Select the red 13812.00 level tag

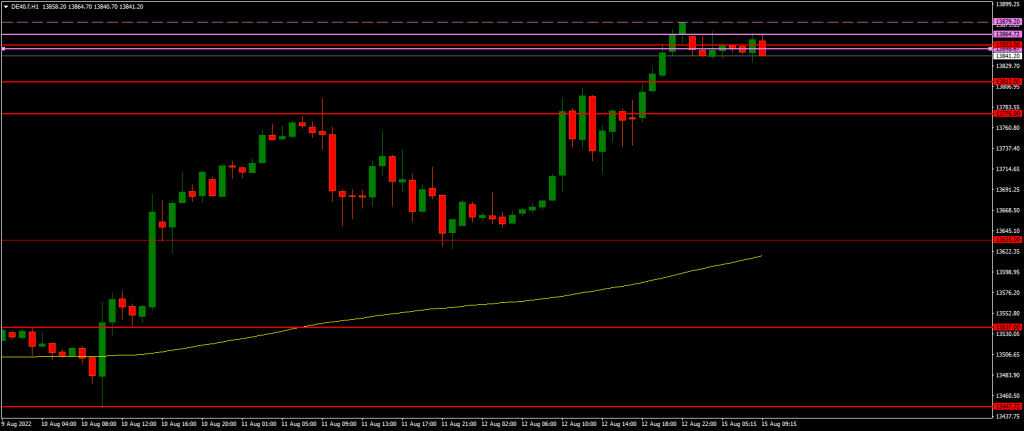click(x=1006, y=81)
